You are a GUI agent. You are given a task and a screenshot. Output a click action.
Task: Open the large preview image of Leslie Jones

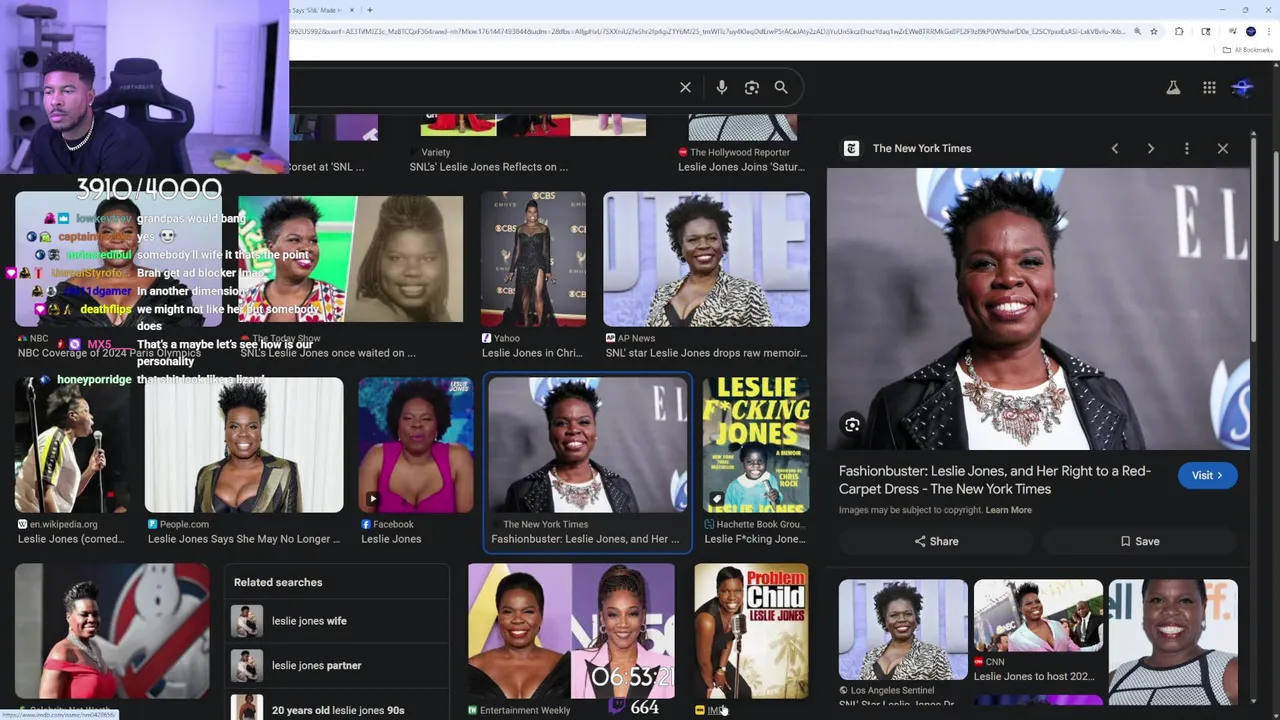(1038, 309)
